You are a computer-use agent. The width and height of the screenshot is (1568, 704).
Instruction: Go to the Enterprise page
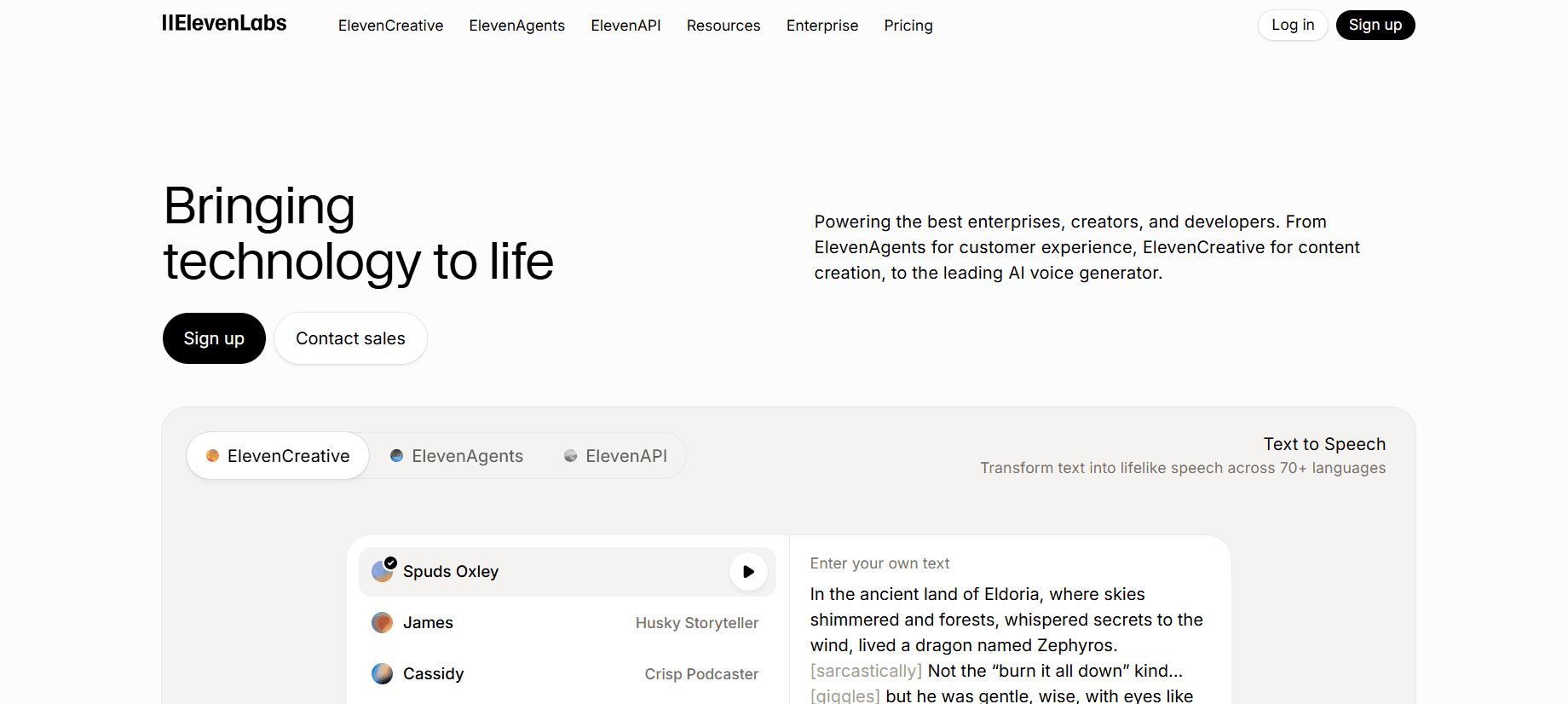pyautogui.click(x=822, y=26)
